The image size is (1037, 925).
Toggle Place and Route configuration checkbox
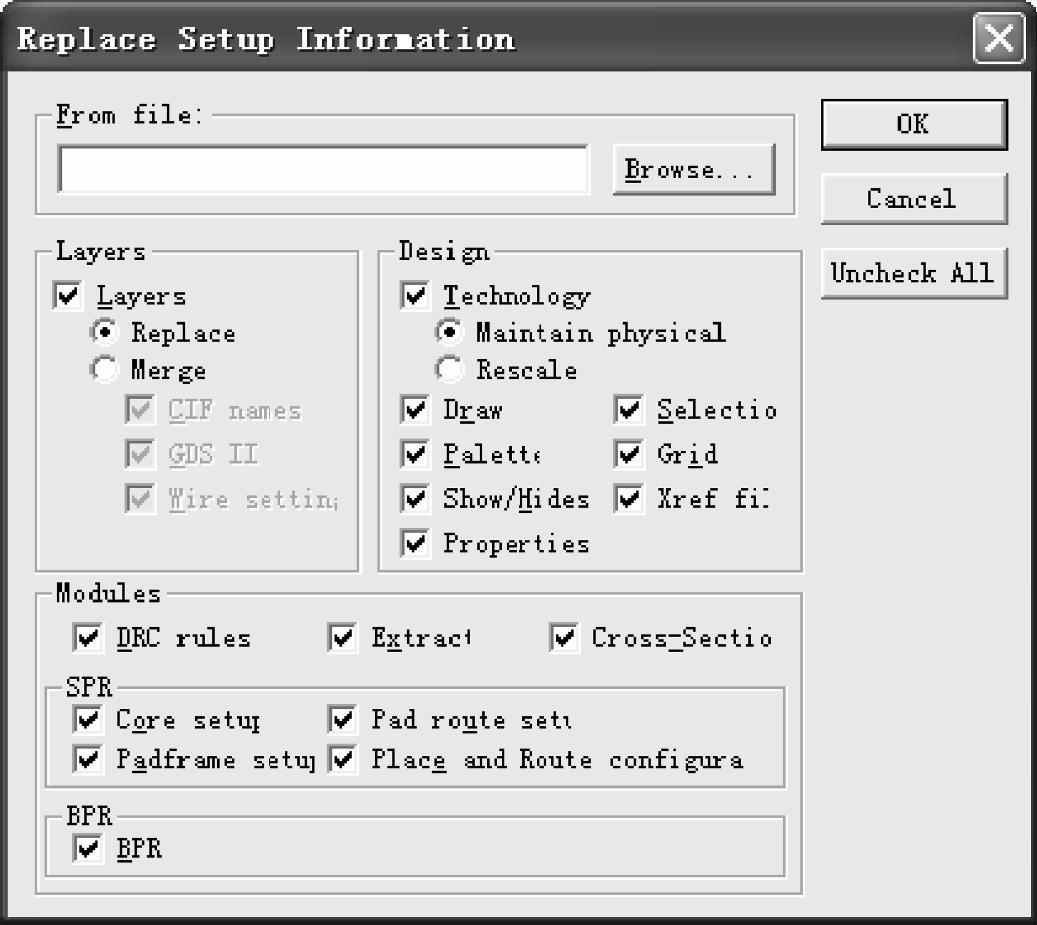click(x=343, y=760)
